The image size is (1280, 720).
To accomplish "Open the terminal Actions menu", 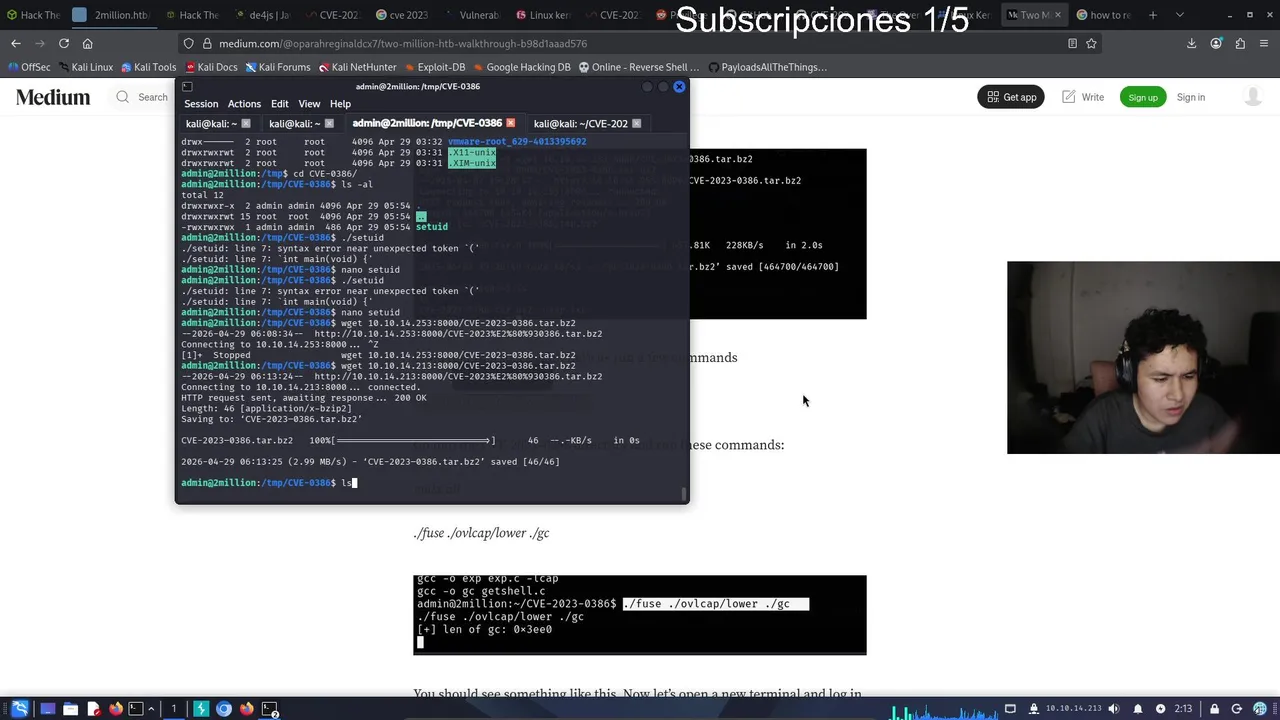I will [244, 104].
